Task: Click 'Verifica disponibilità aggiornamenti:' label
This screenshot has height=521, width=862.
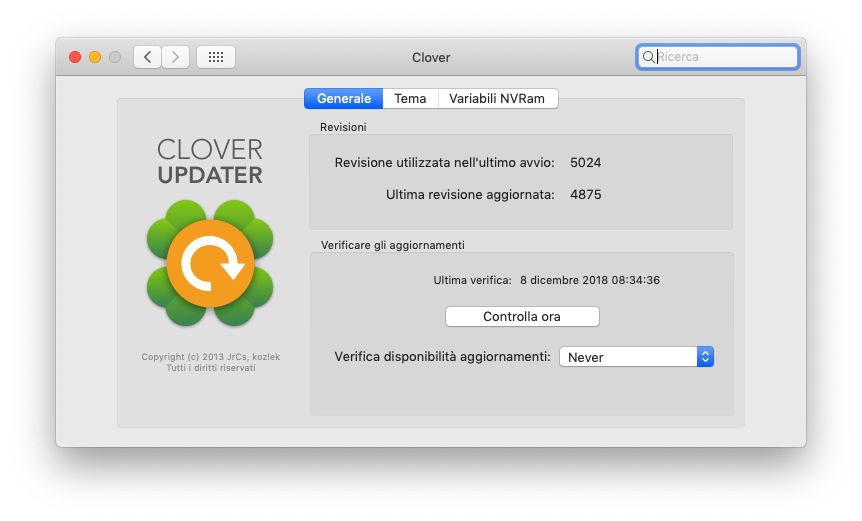Action: (x=443, y=357)
